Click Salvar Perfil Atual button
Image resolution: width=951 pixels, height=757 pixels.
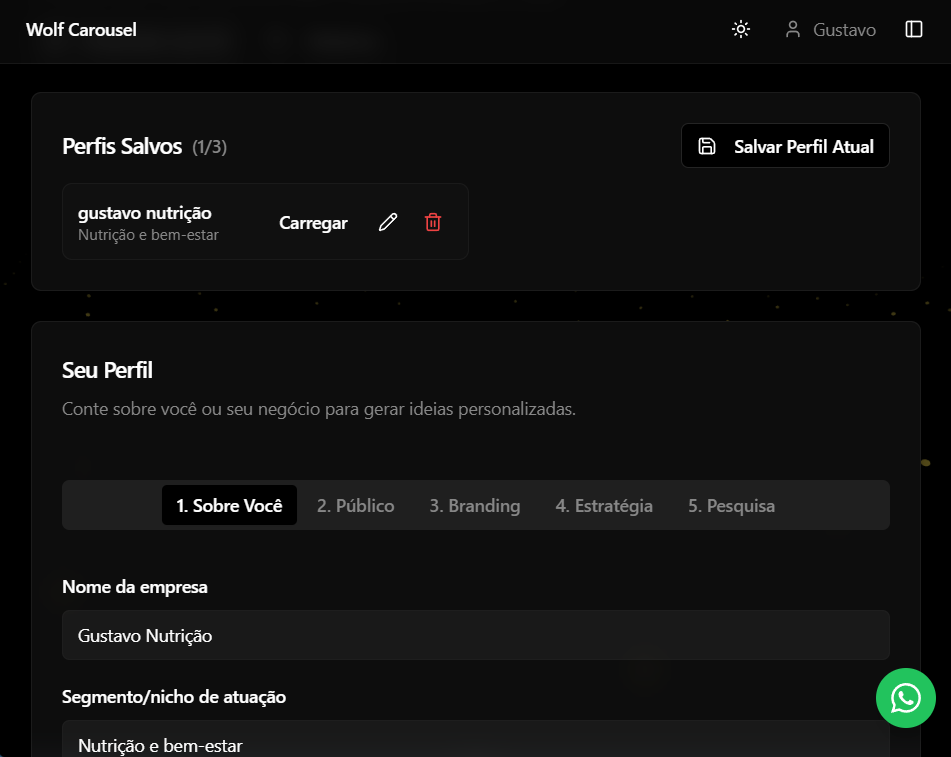click(x=785, y=146)
